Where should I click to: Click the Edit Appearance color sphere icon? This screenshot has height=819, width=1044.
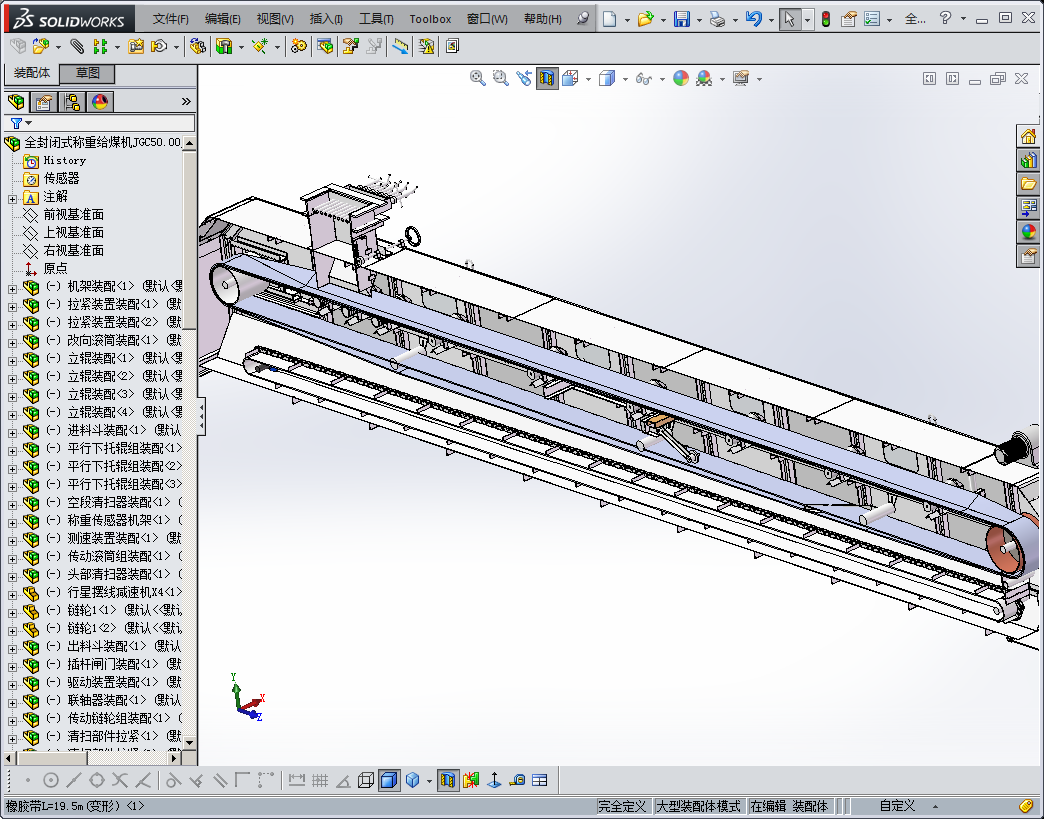click(x=680, y=78)
